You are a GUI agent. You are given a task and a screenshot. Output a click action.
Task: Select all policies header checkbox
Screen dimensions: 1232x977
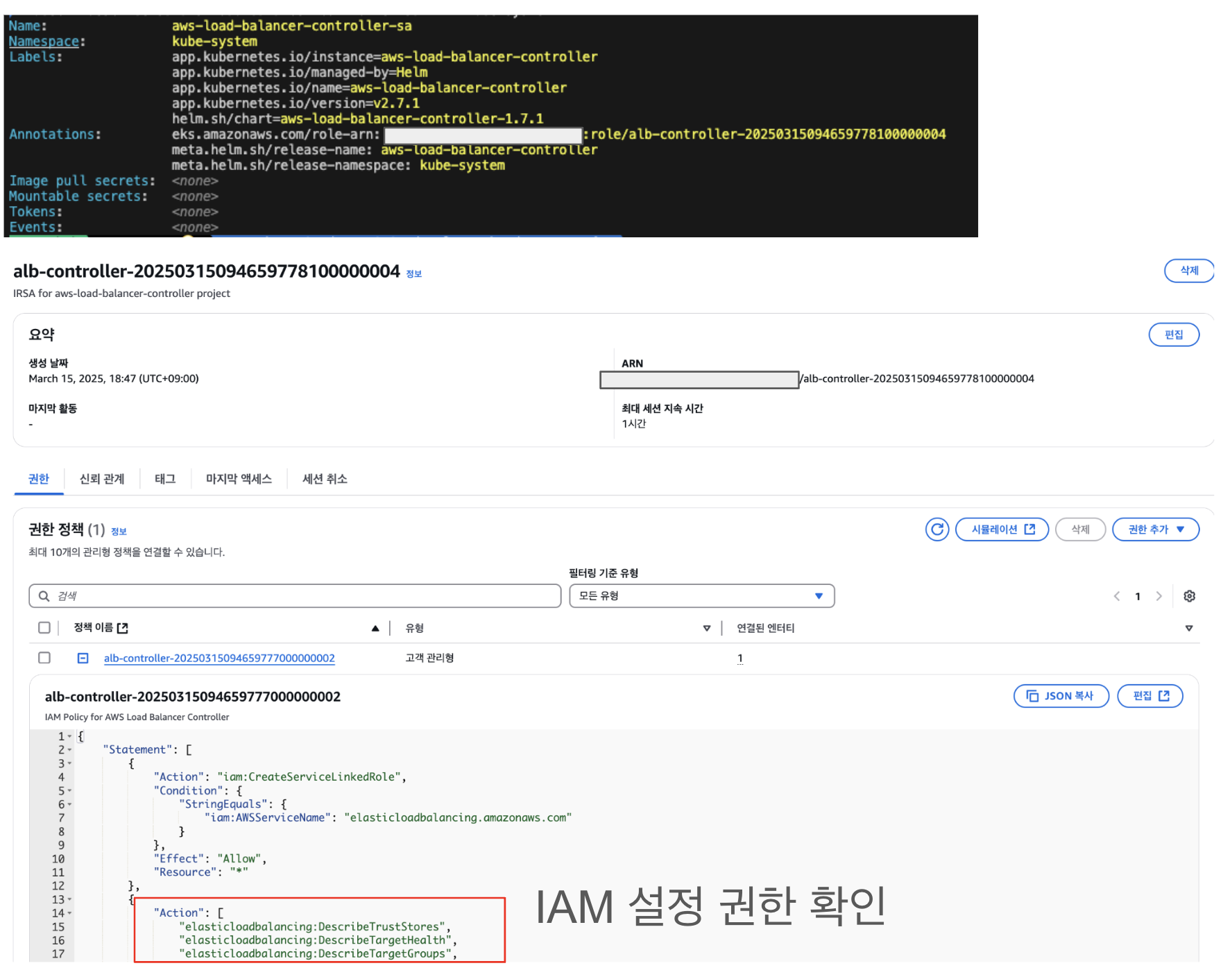coord(44,627)
